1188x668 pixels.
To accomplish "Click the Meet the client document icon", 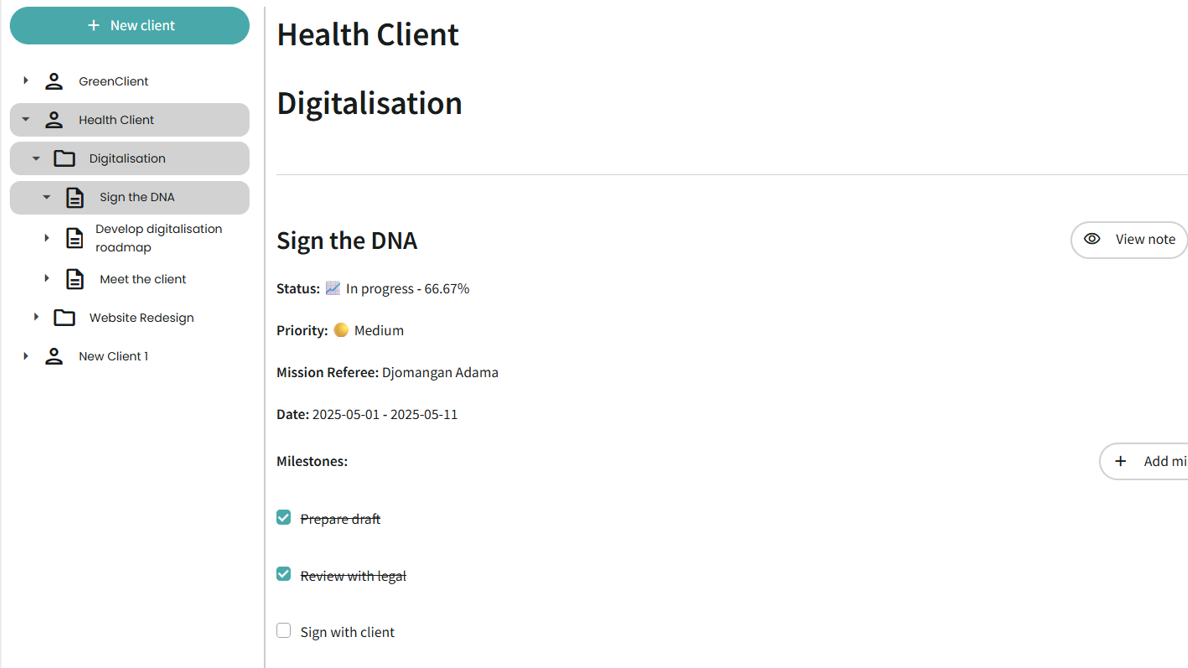I will (x=75, y=279).
